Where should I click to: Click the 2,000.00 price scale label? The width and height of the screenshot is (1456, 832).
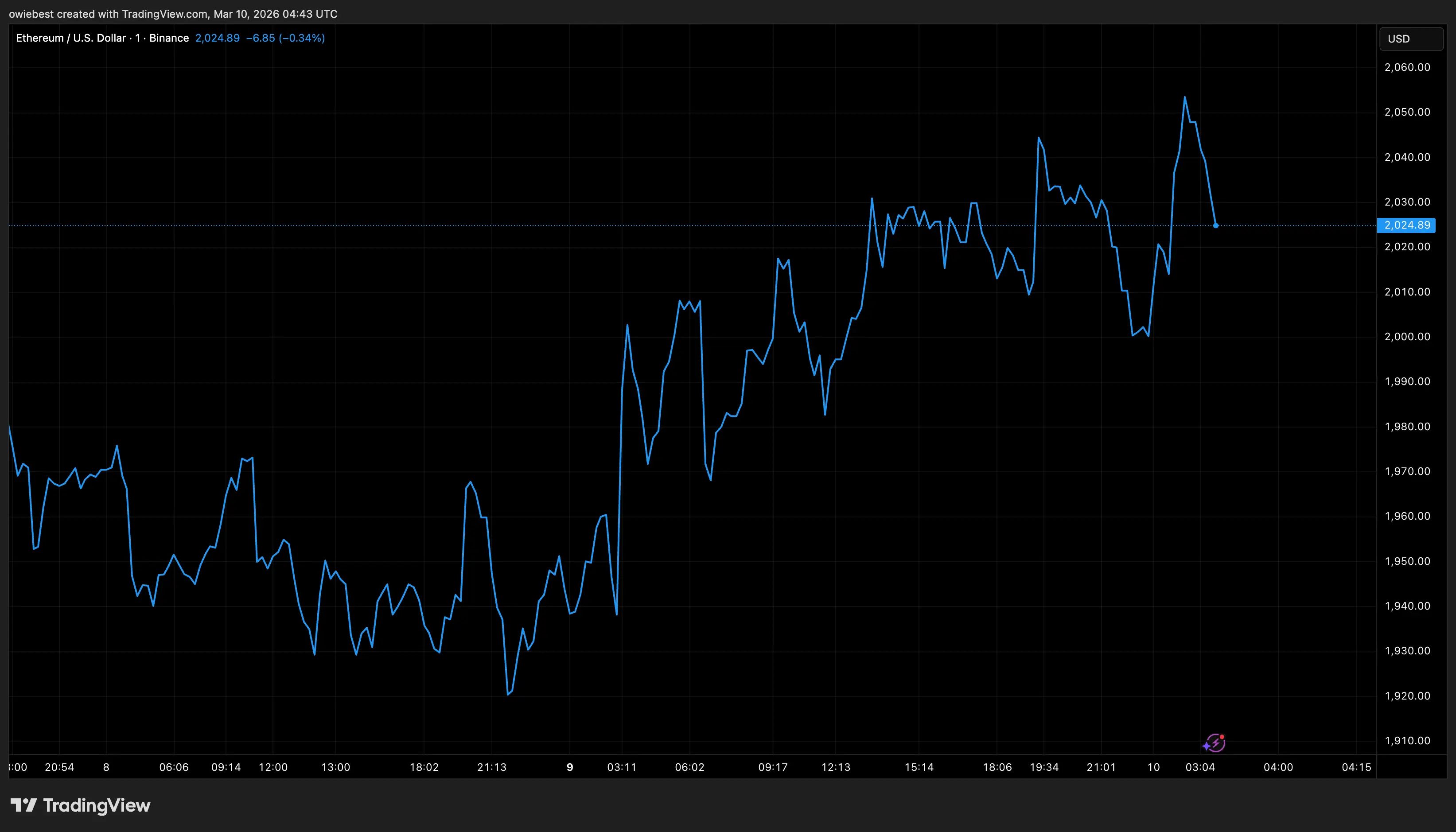[1407, 337]
